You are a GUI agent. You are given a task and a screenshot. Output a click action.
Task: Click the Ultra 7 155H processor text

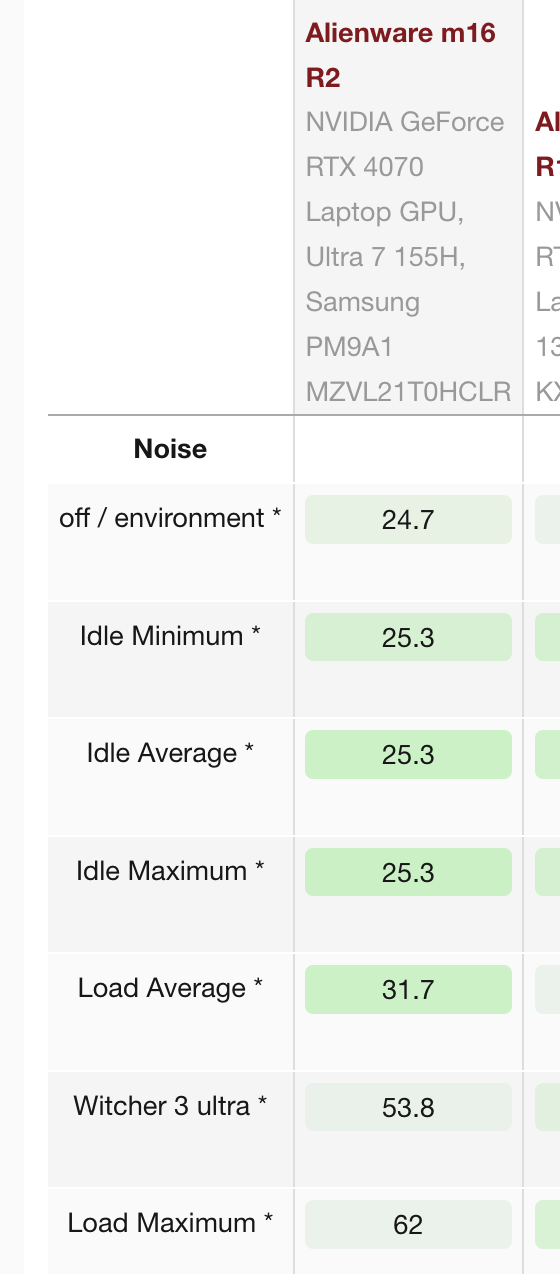coord(386,257)
